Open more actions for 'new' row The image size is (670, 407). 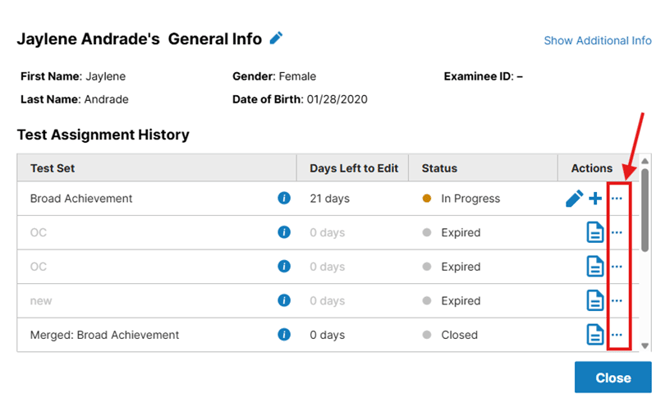tap(617, 301)
